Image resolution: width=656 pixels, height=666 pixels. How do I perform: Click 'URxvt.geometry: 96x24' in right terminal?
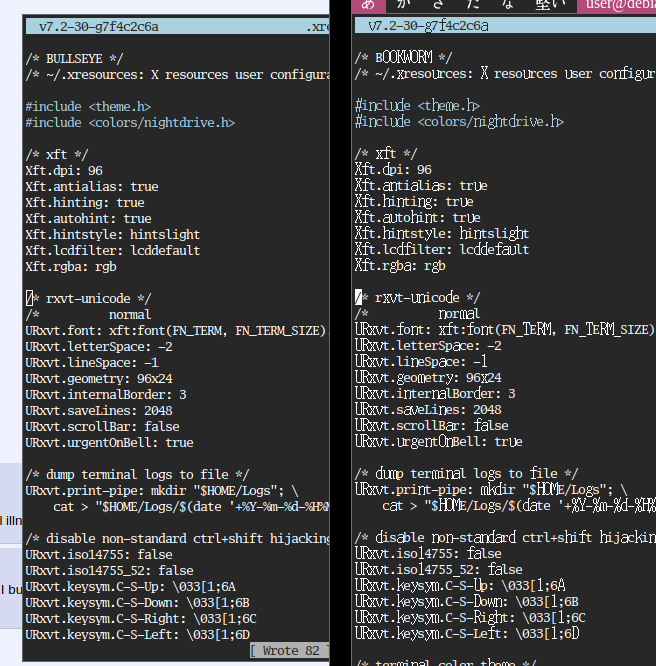428,378
